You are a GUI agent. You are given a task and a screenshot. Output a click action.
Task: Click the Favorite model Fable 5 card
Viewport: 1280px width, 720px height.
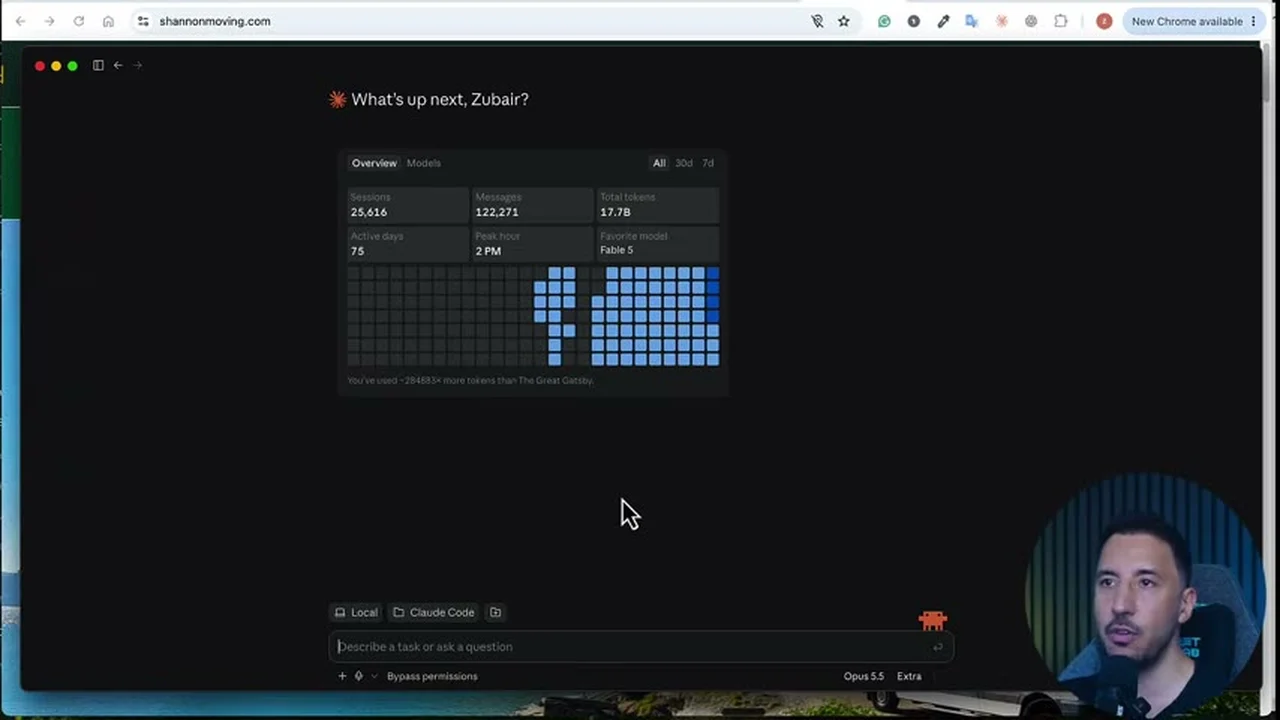[658, 243]
